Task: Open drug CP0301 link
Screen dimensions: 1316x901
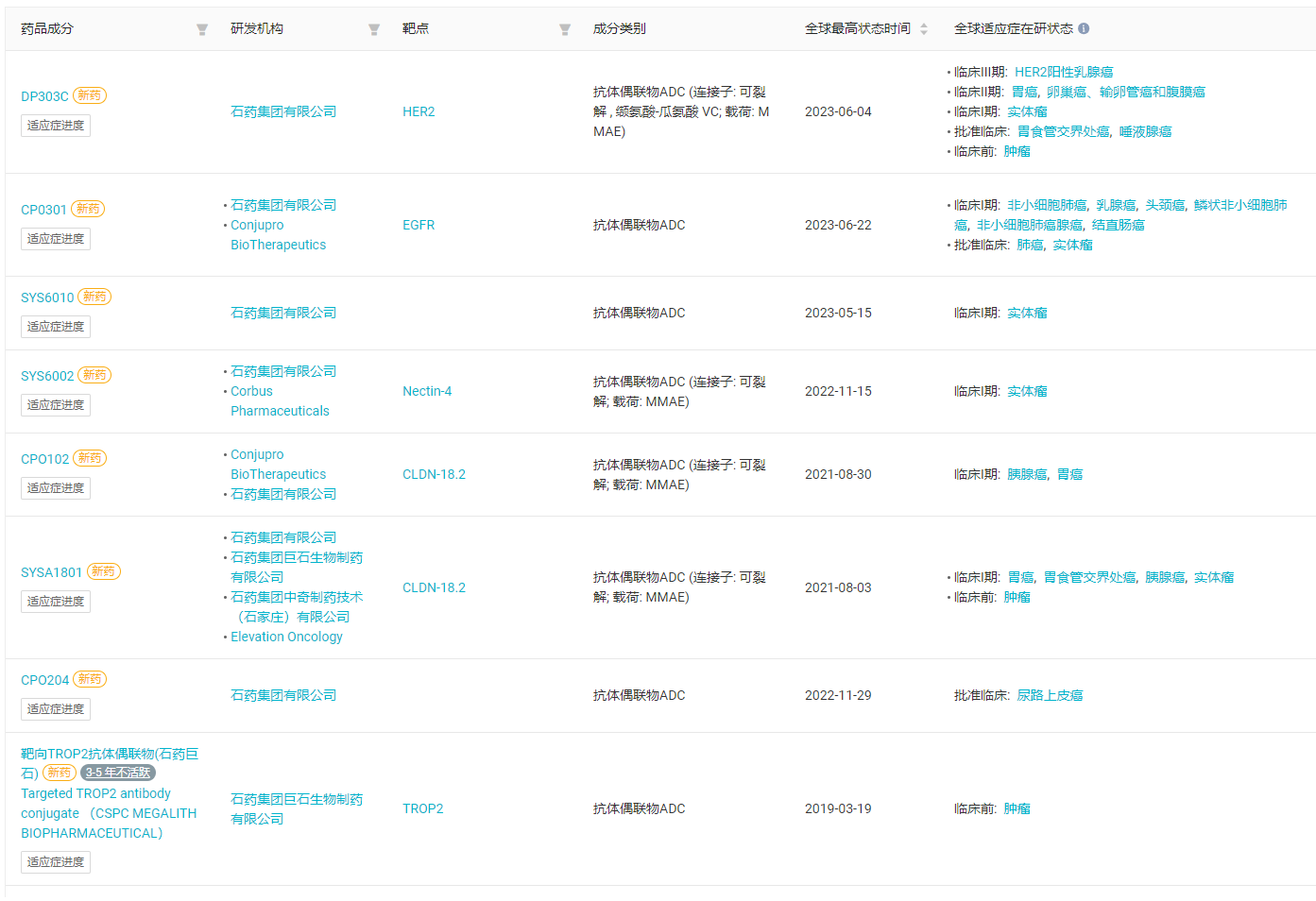Action: pyautogui.click(x=43, y=210)
